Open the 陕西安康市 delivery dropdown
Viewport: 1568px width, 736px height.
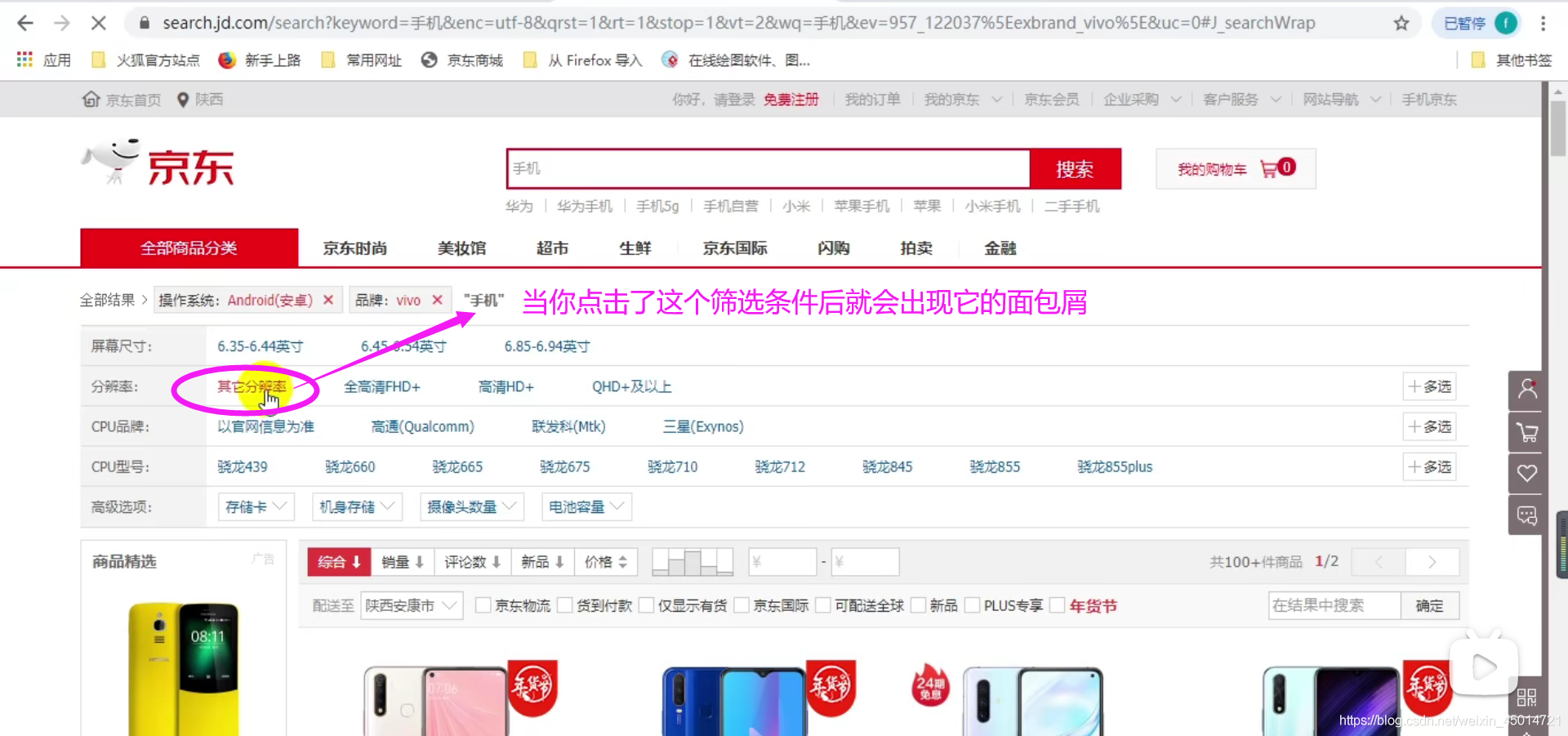(x=412, y=605)
